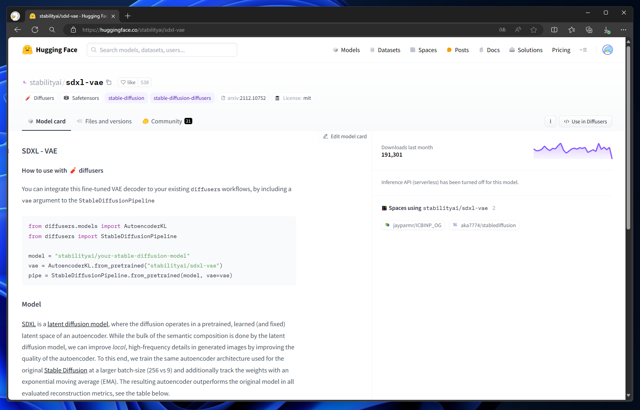Click the page vertical scrollbar thumb

tap(629, 135)
